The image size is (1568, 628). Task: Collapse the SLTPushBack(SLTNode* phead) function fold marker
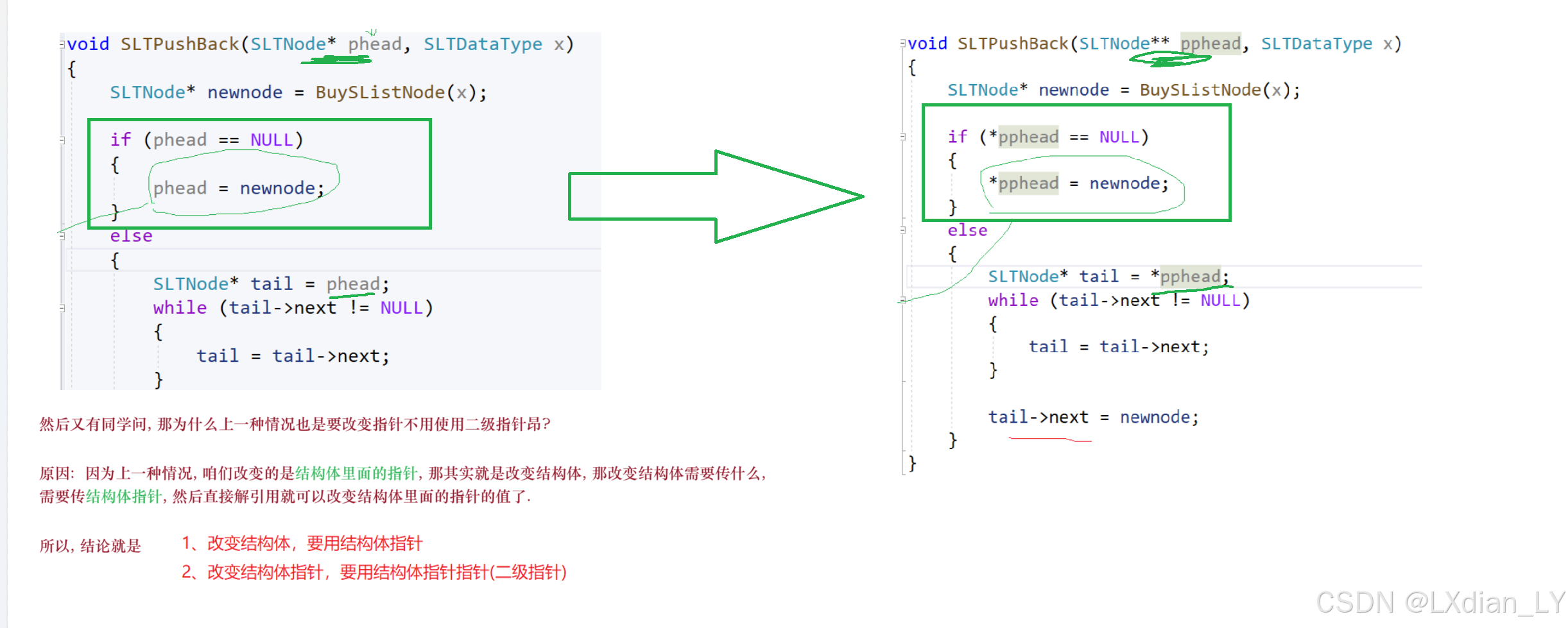coord(62,44)
